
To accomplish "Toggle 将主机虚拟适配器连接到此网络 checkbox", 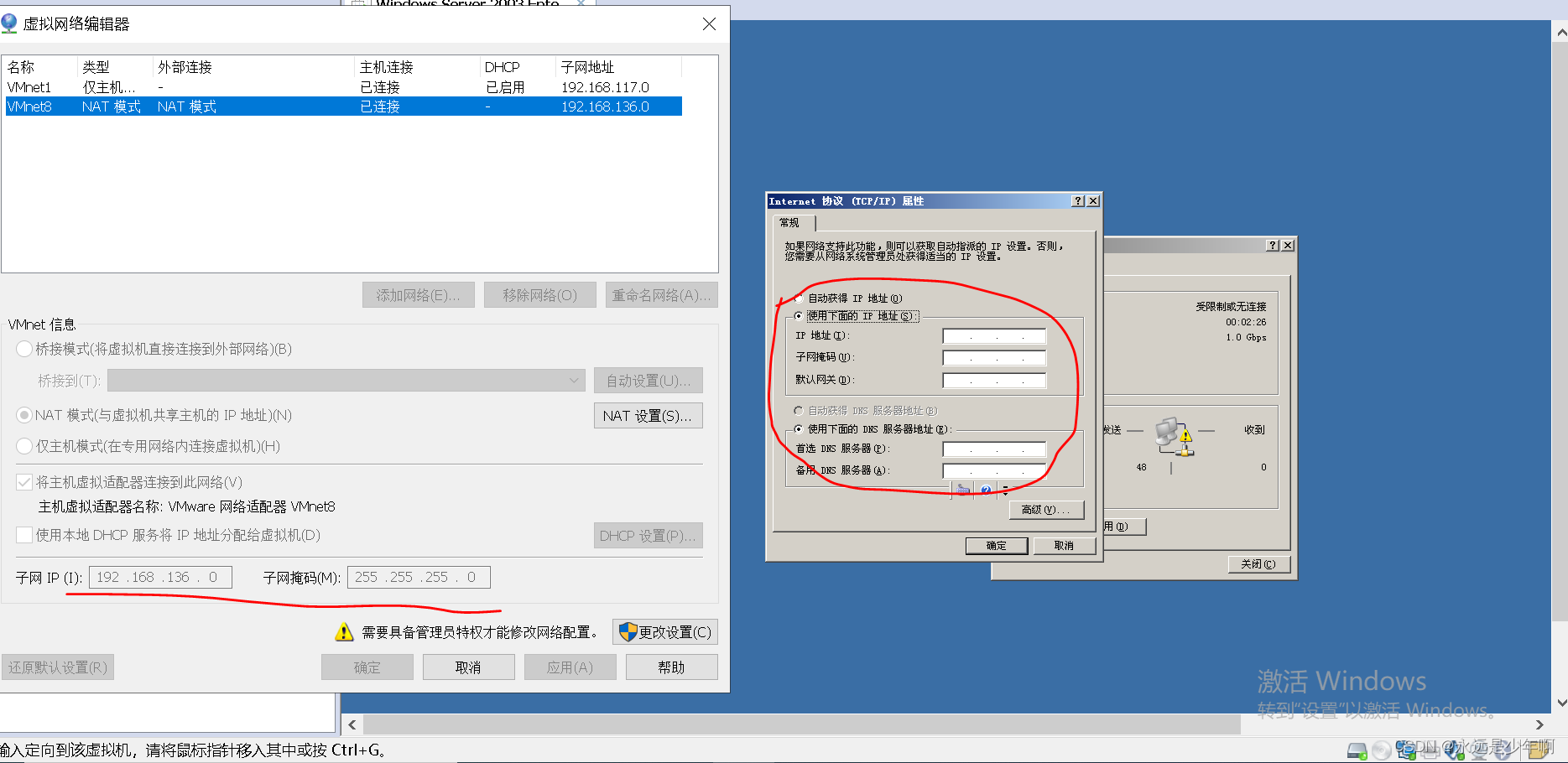I will 24,482.
